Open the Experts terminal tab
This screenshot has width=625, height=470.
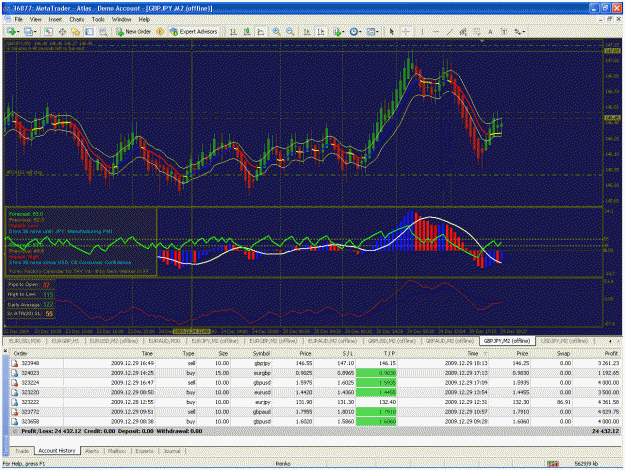coord(144,451)
